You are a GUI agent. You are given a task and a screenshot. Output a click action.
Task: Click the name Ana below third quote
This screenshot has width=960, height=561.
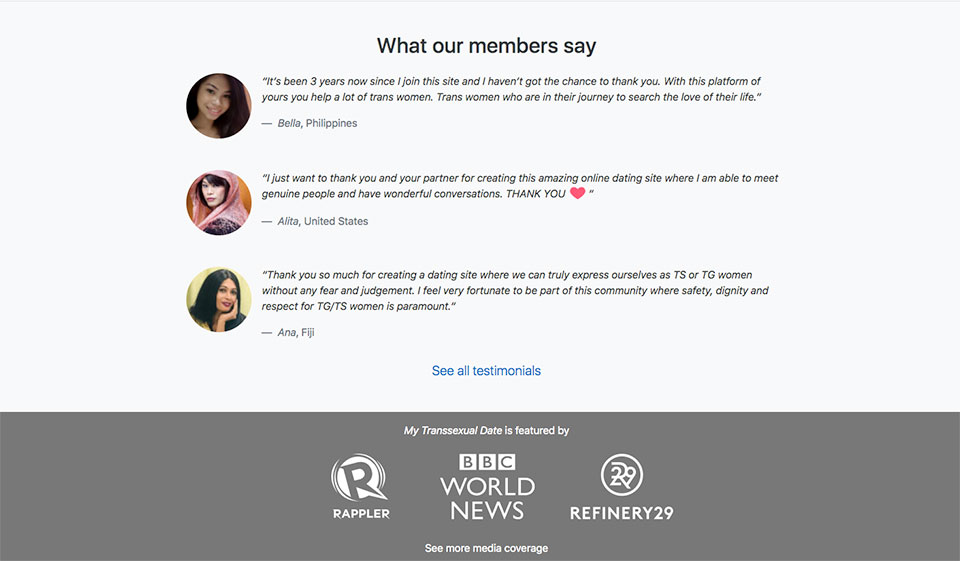tap(286, 332)
